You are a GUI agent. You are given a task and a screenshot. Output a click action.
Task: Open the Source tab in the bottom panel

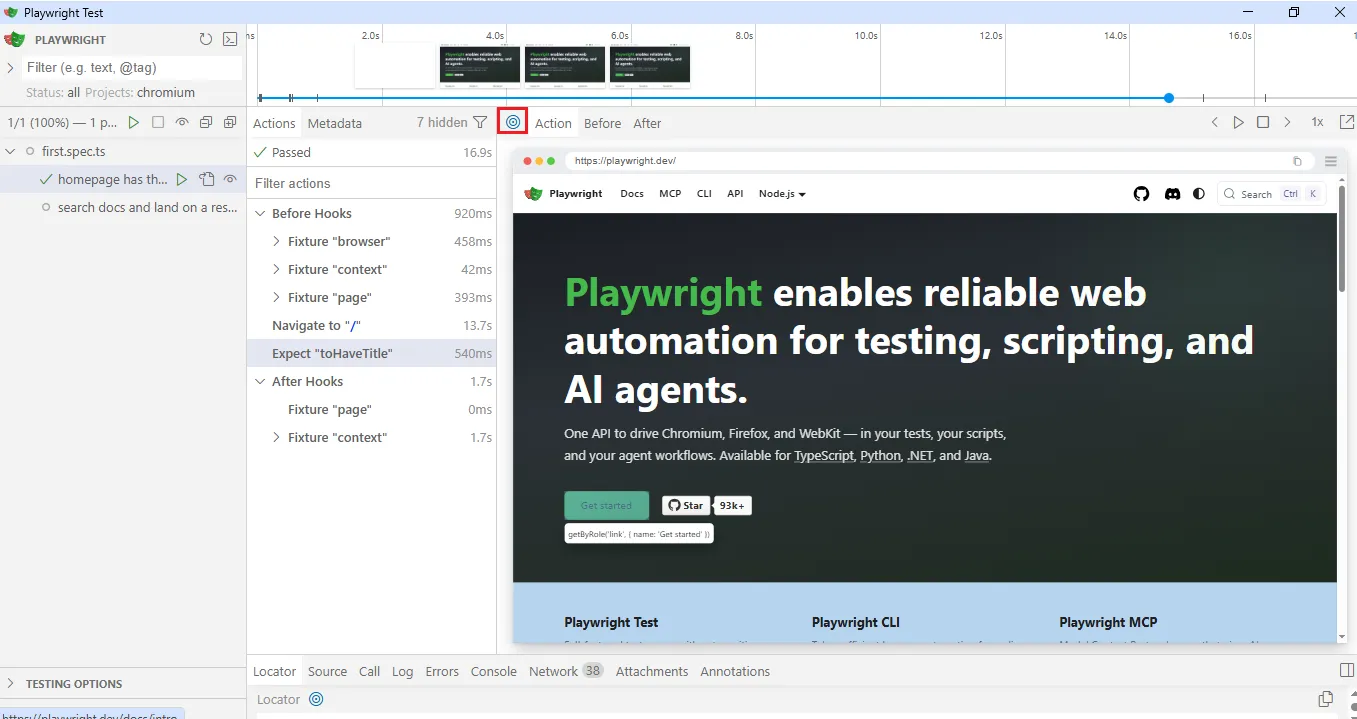tap(327, 671)
